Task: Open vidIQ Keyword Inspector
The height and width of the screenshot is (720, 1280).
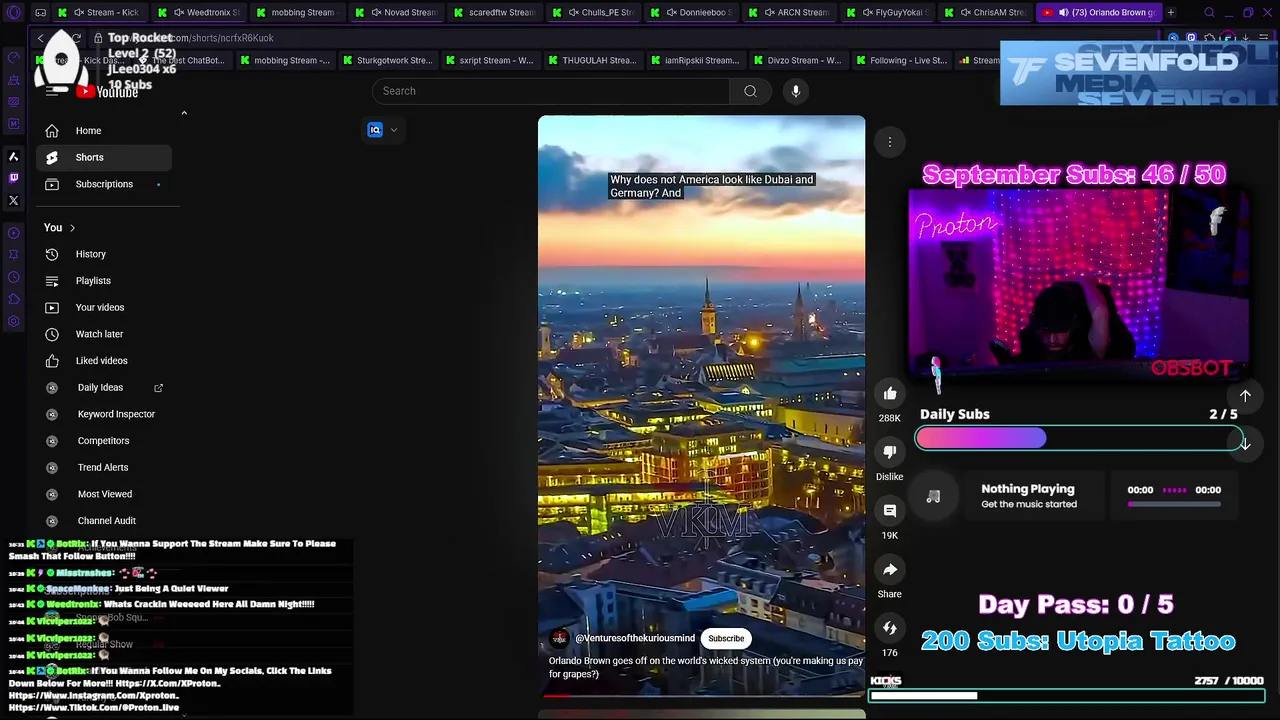Action: point(104,414)
